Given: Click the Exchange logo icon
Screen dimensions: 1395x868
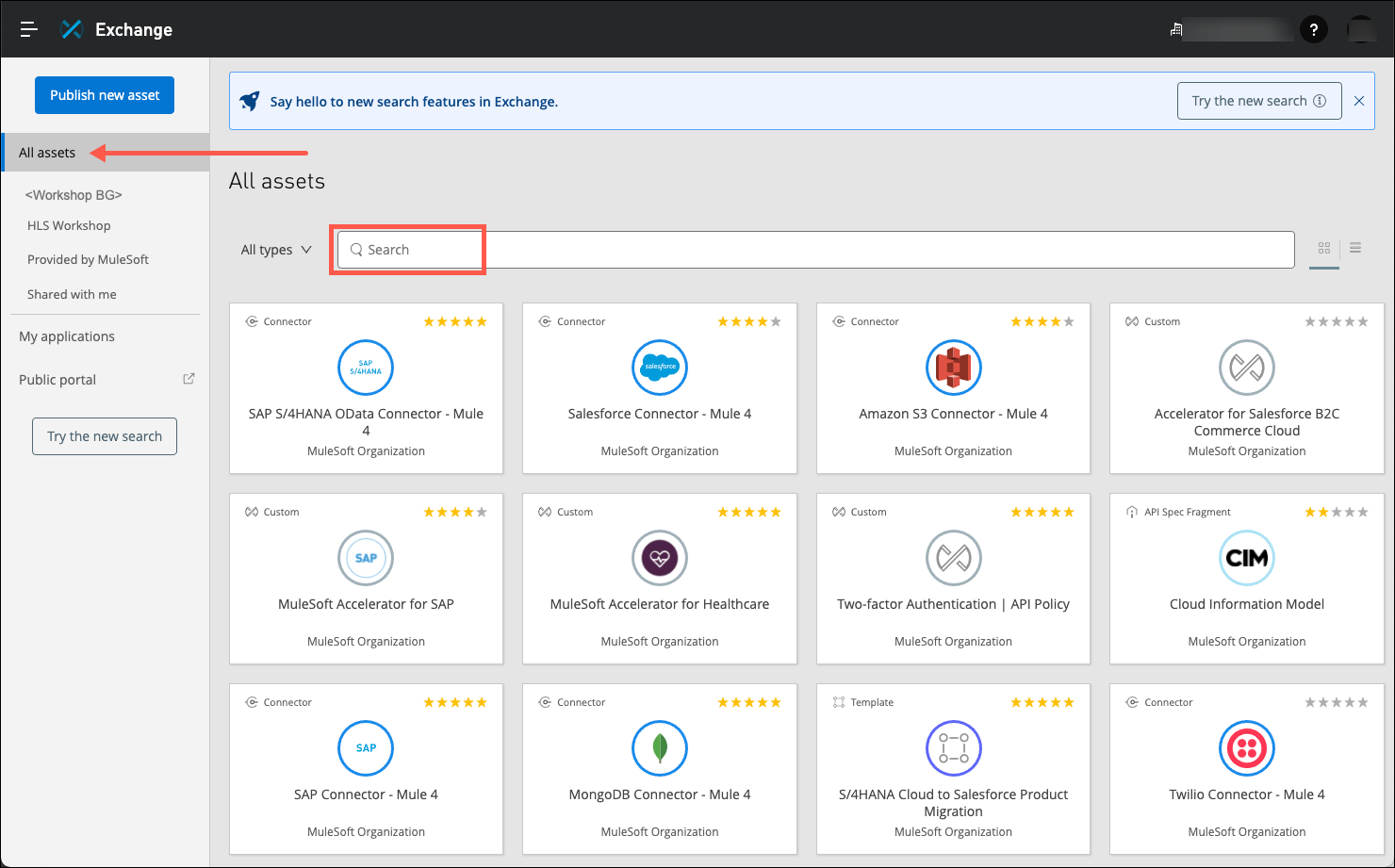Looking at the screenshot, I should (x=72, y=29).
